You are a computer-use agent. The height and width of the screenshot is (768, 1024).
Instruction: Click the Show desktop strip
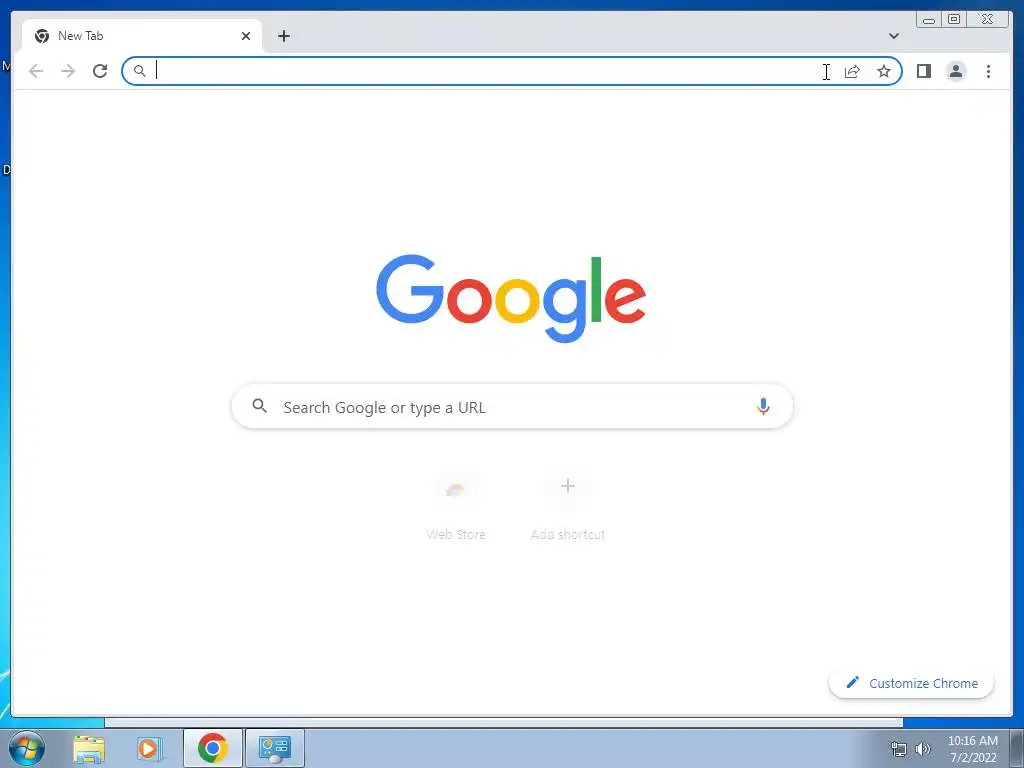(1017, 748)
